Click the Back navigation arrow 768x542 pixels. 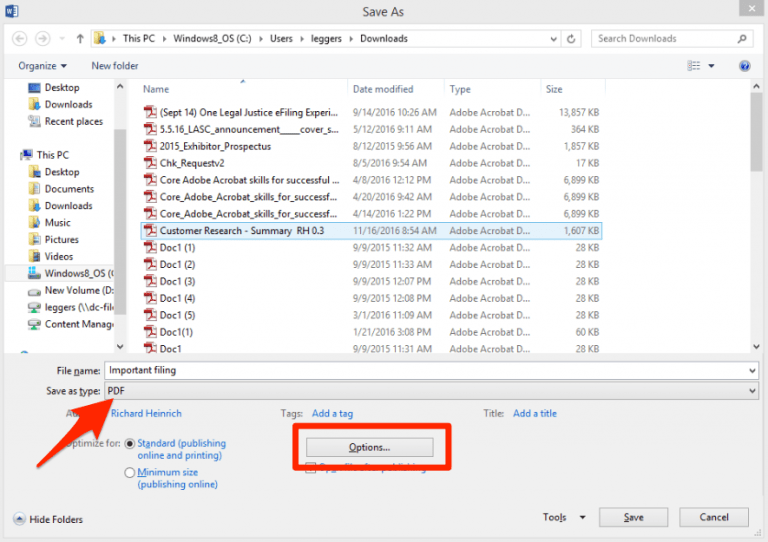point(20,39)
